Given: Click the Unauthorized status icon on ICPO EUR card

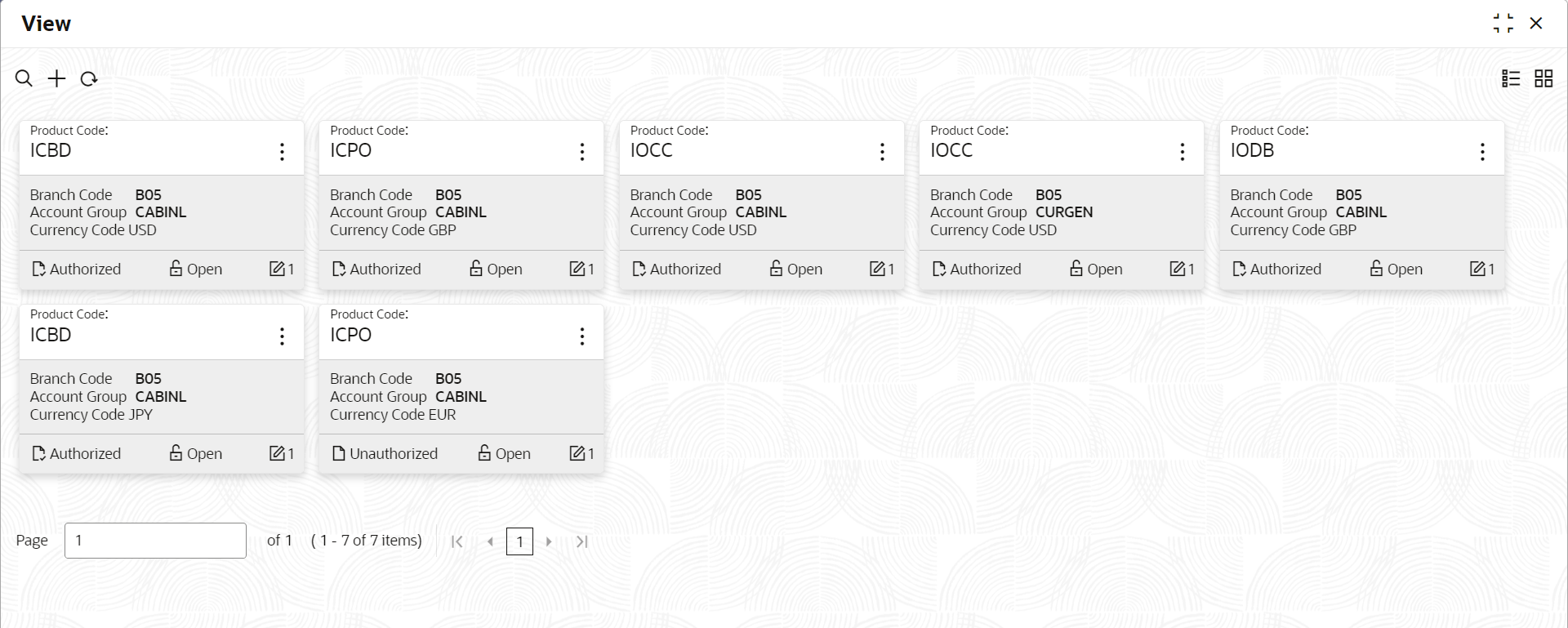Looking at the screenshot, I should click(339, 453).
